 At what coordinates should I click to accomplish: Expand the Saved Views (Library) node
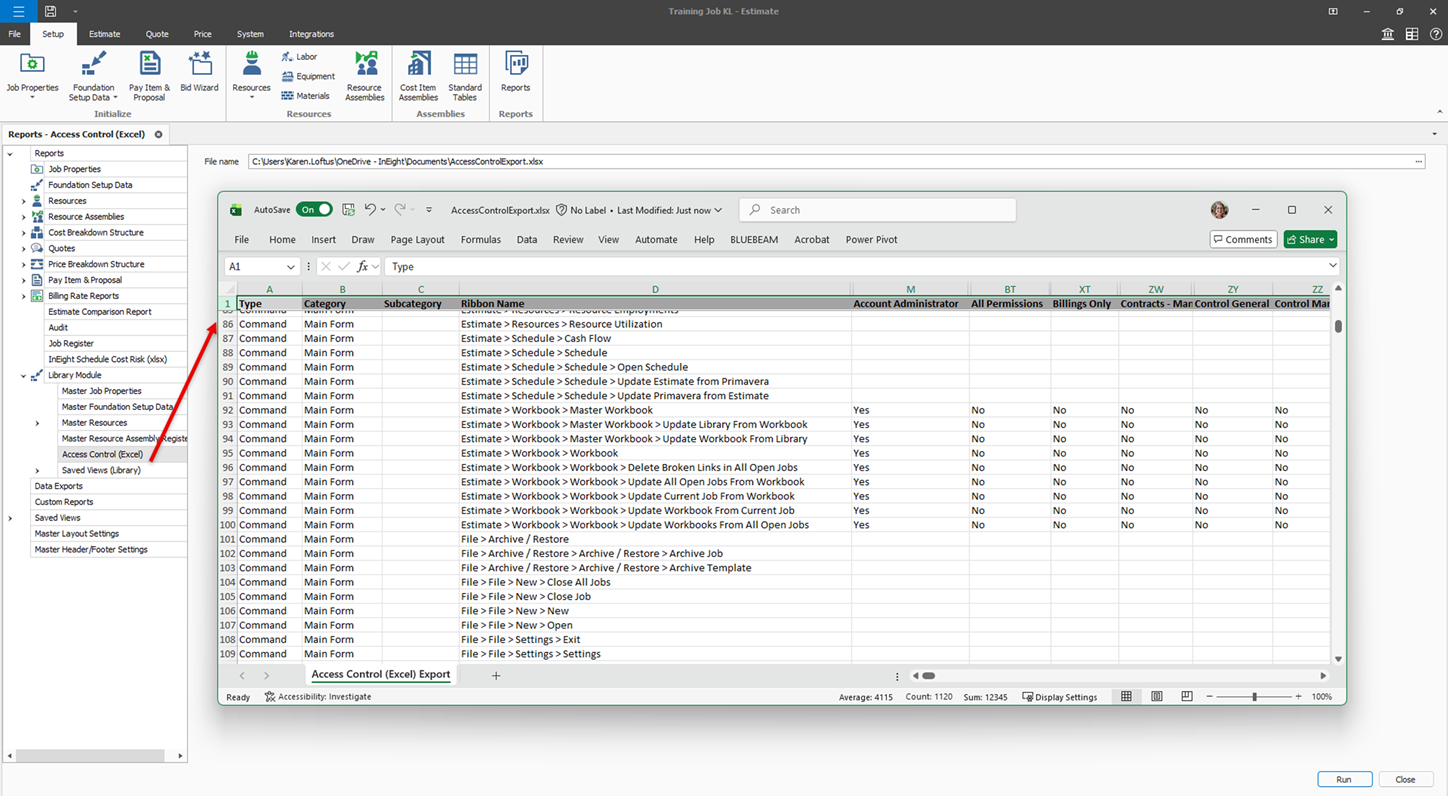click(x=38, y=471)
